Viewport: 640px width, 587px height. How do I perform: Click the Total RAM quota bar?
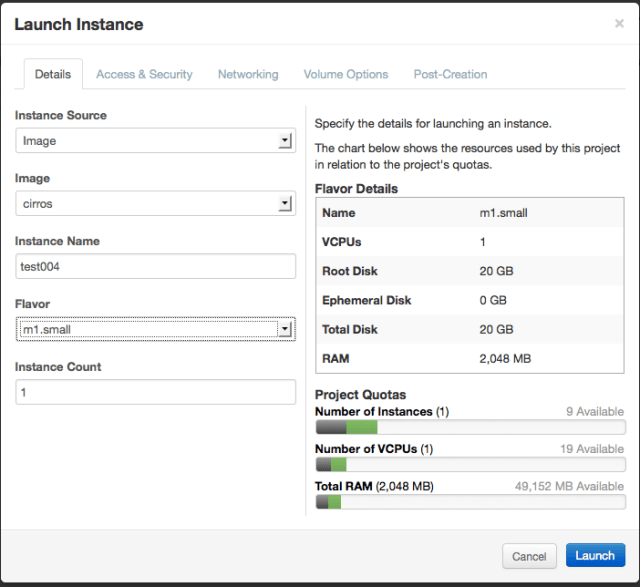click(x=469, y=502)
